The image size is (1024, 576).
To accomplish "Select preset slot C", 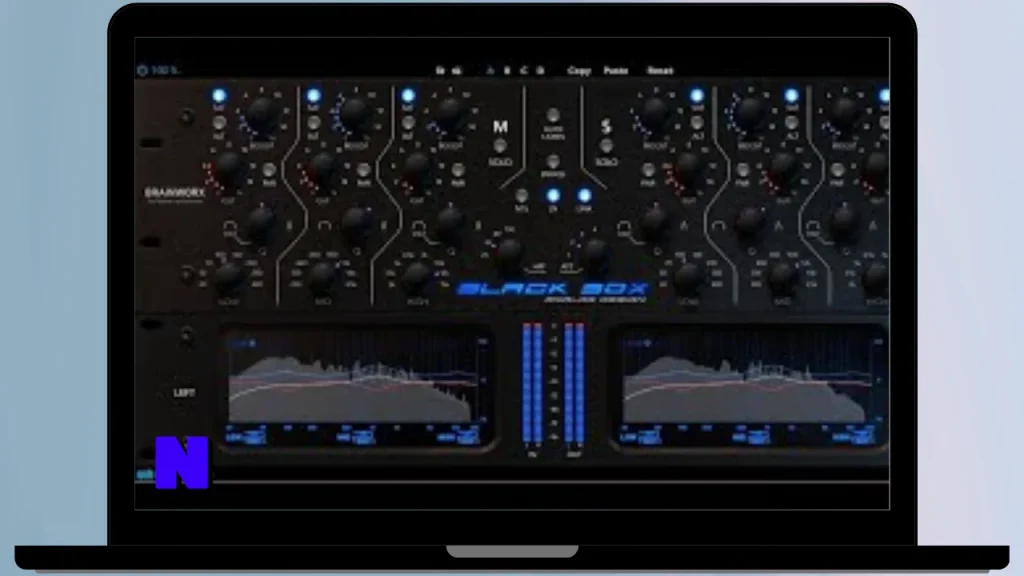I will click(524, 70).
